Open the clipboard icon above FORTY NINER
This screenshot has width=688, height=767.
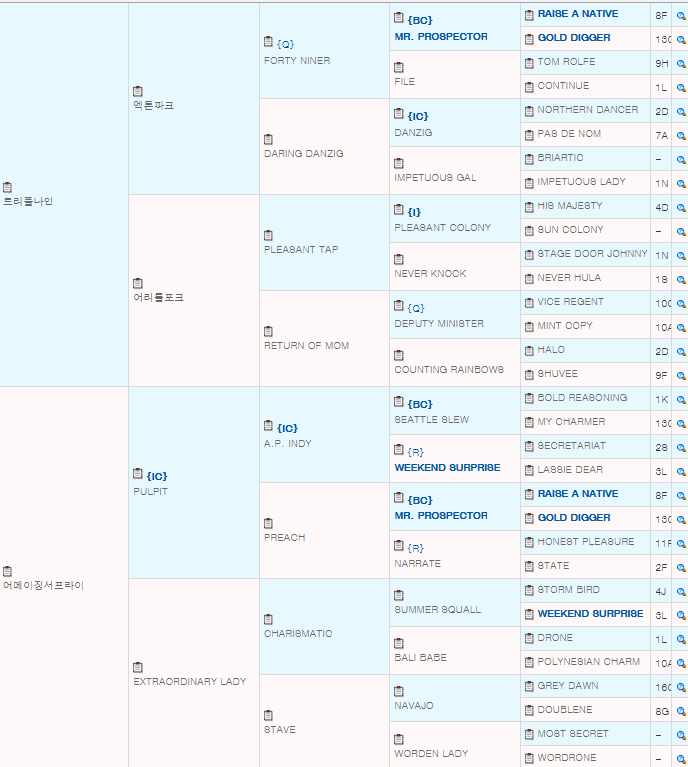268,42
